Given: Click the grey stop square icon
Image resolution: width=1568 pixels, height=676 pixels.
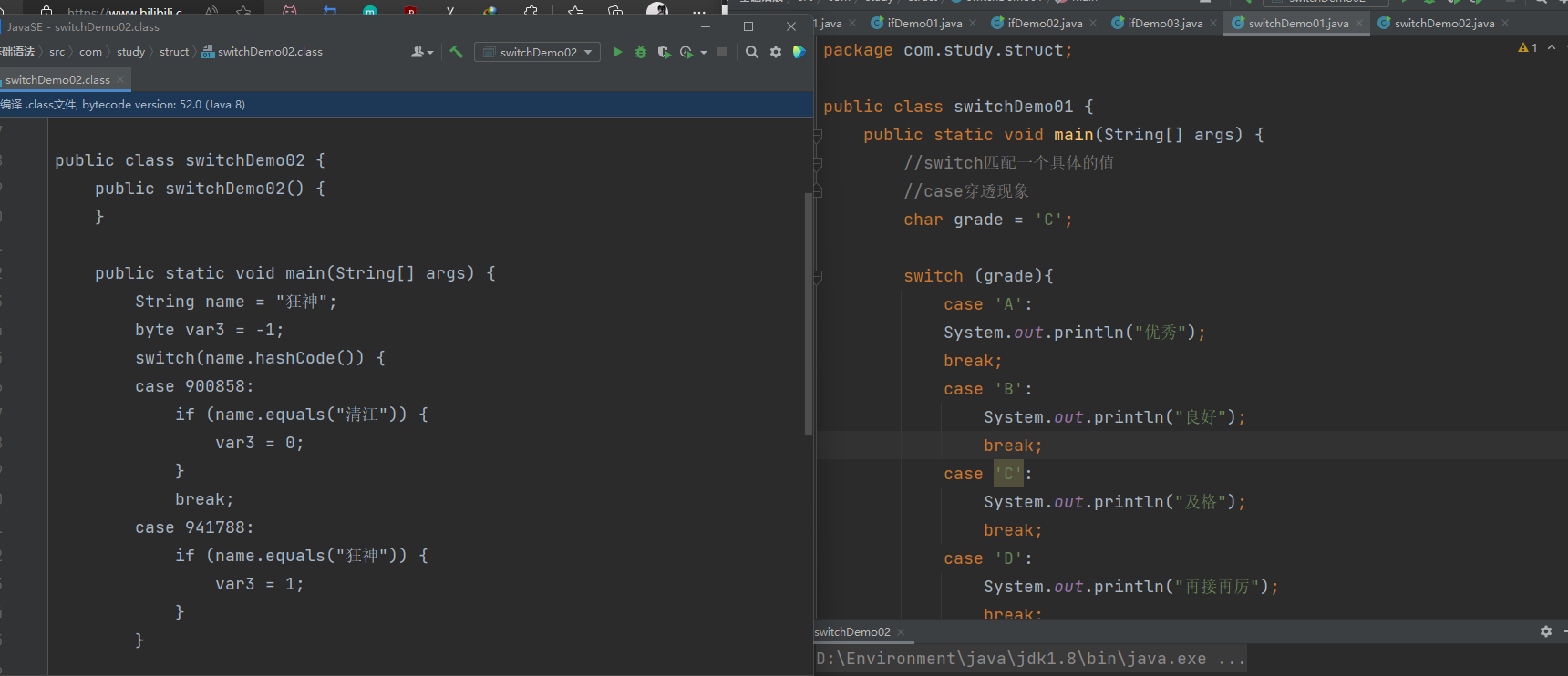Looking at the screenshot, I should click(722, 52).
